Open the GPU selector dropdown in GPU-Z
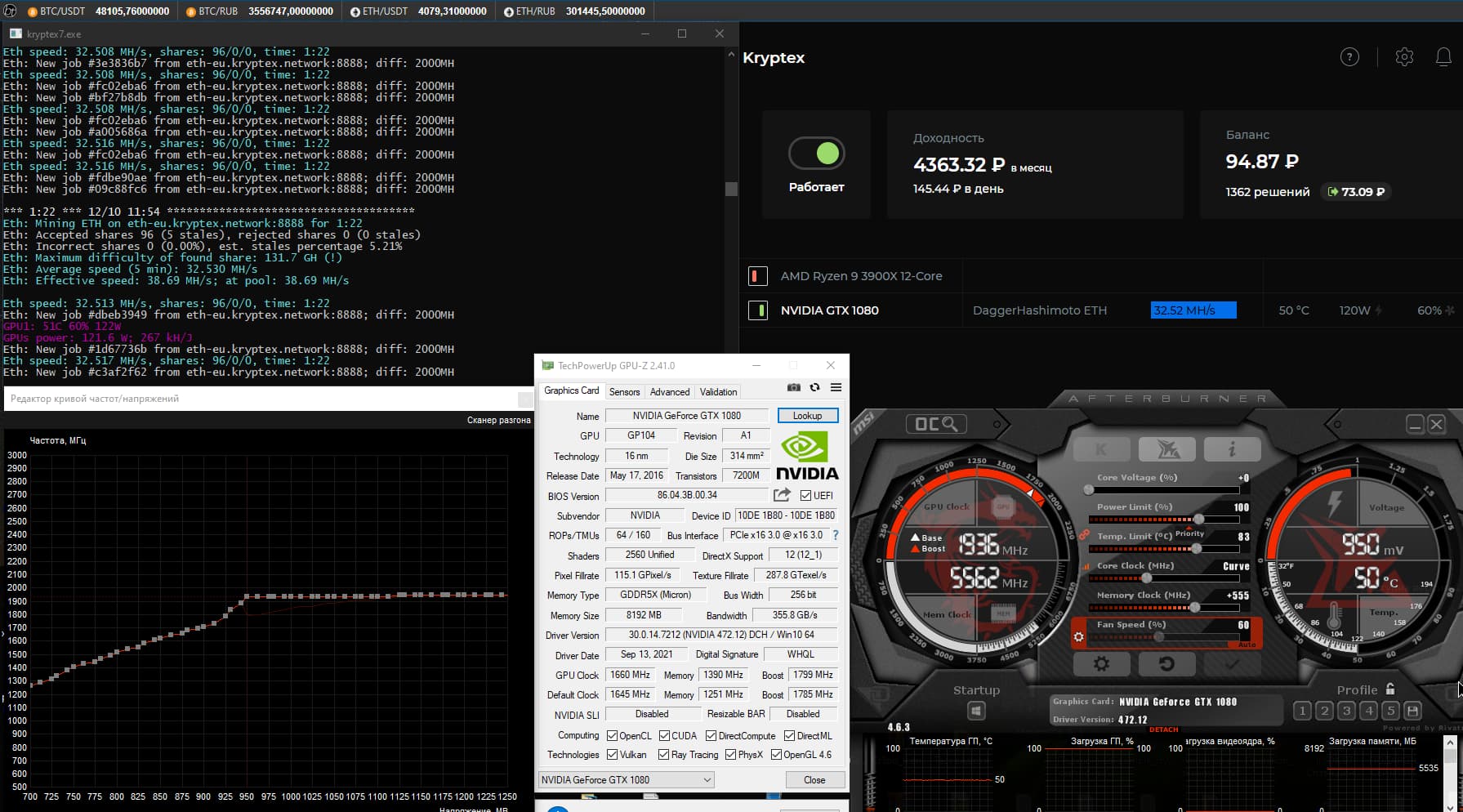The height and width of the screenshot is (812, 1463). (627, 780)
